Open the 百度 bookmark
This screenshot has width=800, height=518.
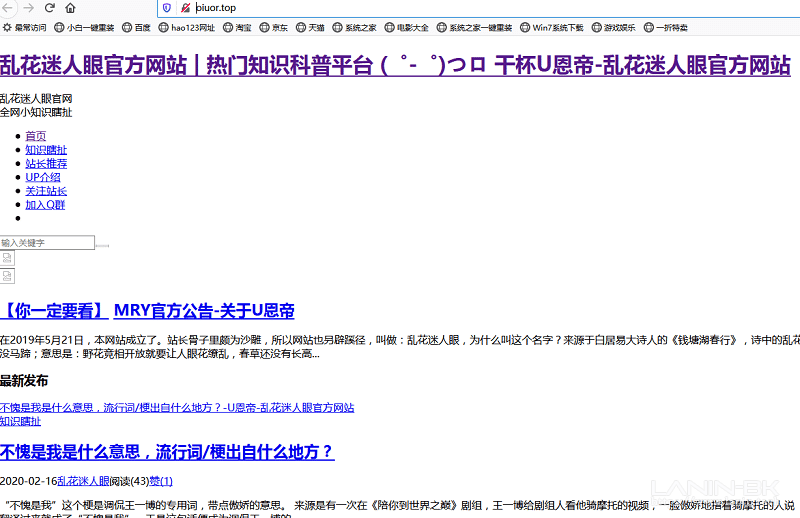tap(136, 28)
